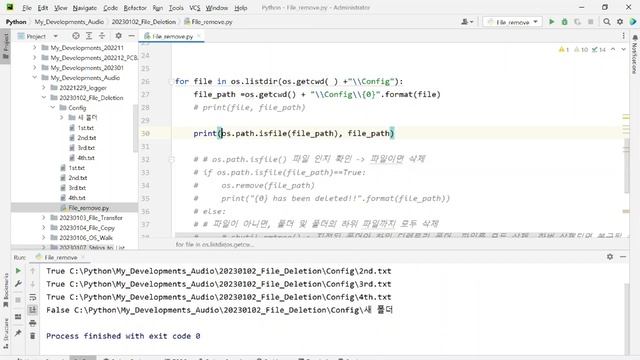Click Python root breadcrumb
Viewport: 640px width, 360px height.
click(16, 22)
